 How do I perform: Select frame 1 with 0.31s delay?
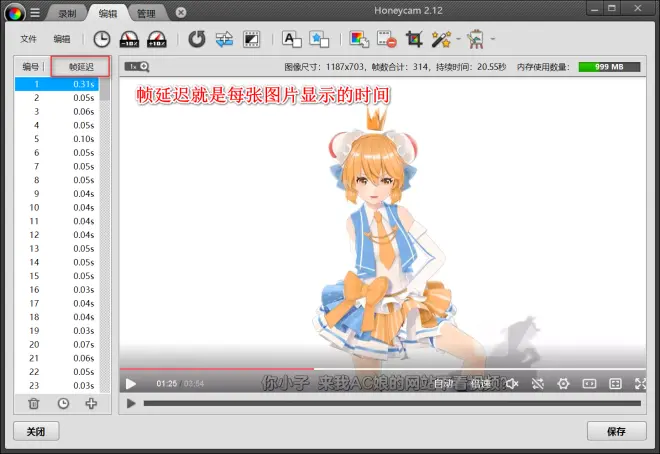57,84
